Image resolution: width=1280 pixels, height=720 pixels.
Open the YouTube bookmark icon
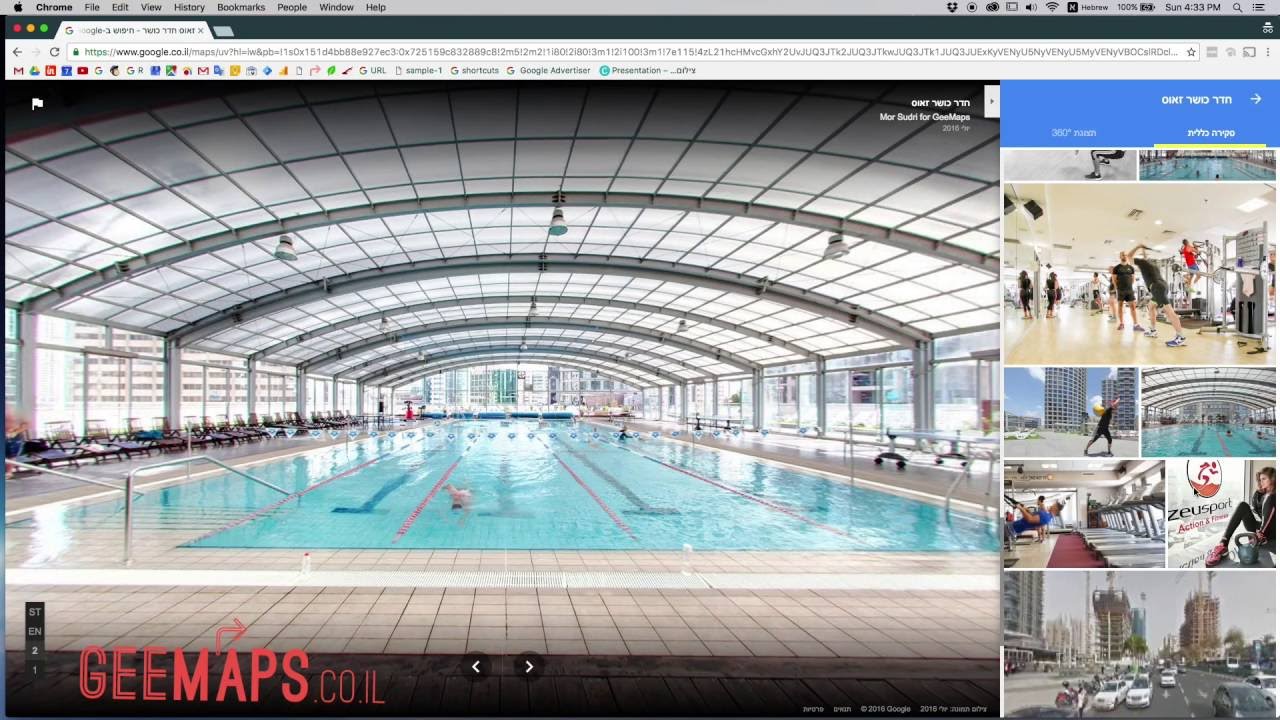click(x=82, y=71)
